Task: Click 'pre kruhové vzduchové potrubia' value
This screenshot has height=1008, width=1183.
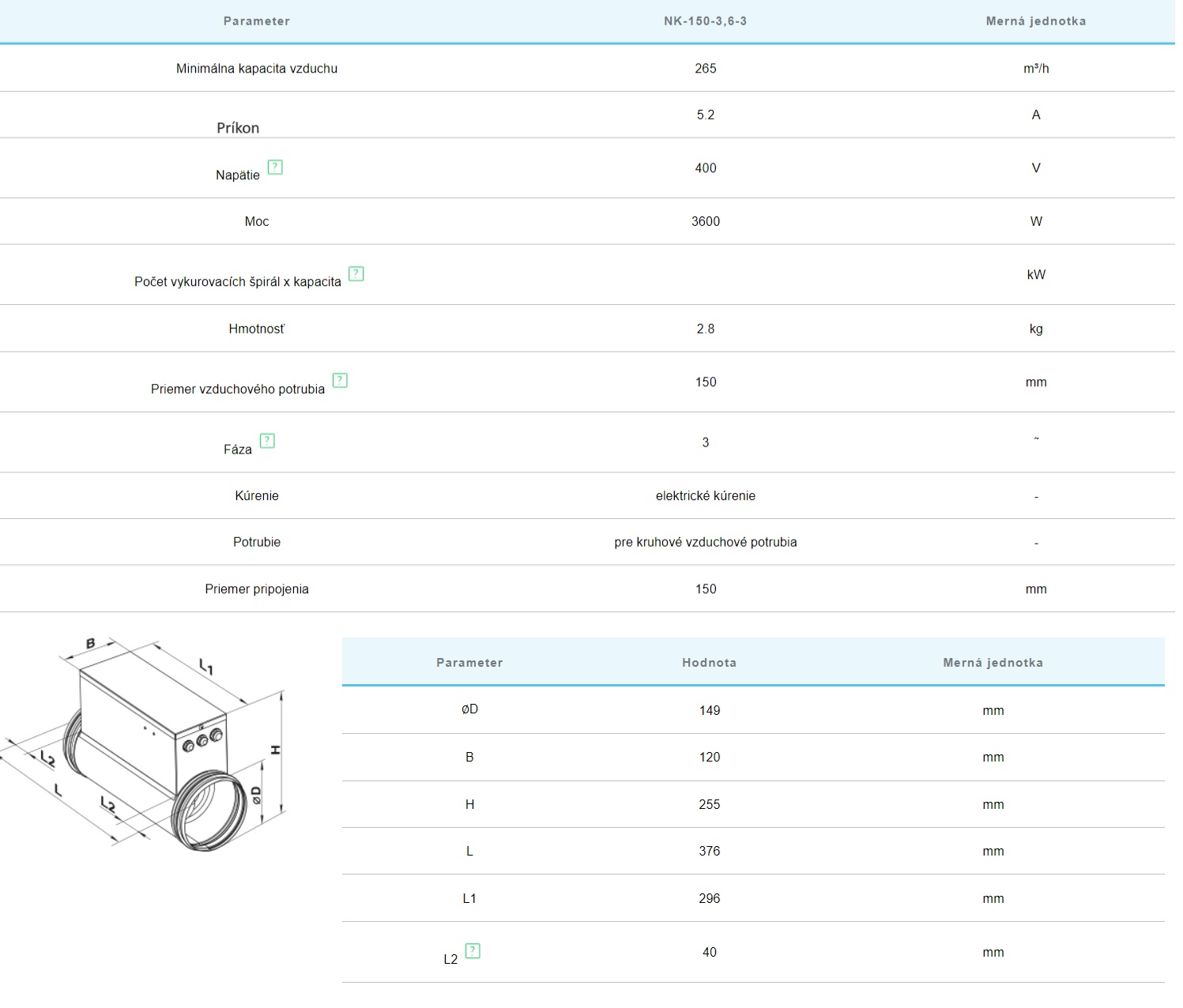Action: tap(705, 543)
